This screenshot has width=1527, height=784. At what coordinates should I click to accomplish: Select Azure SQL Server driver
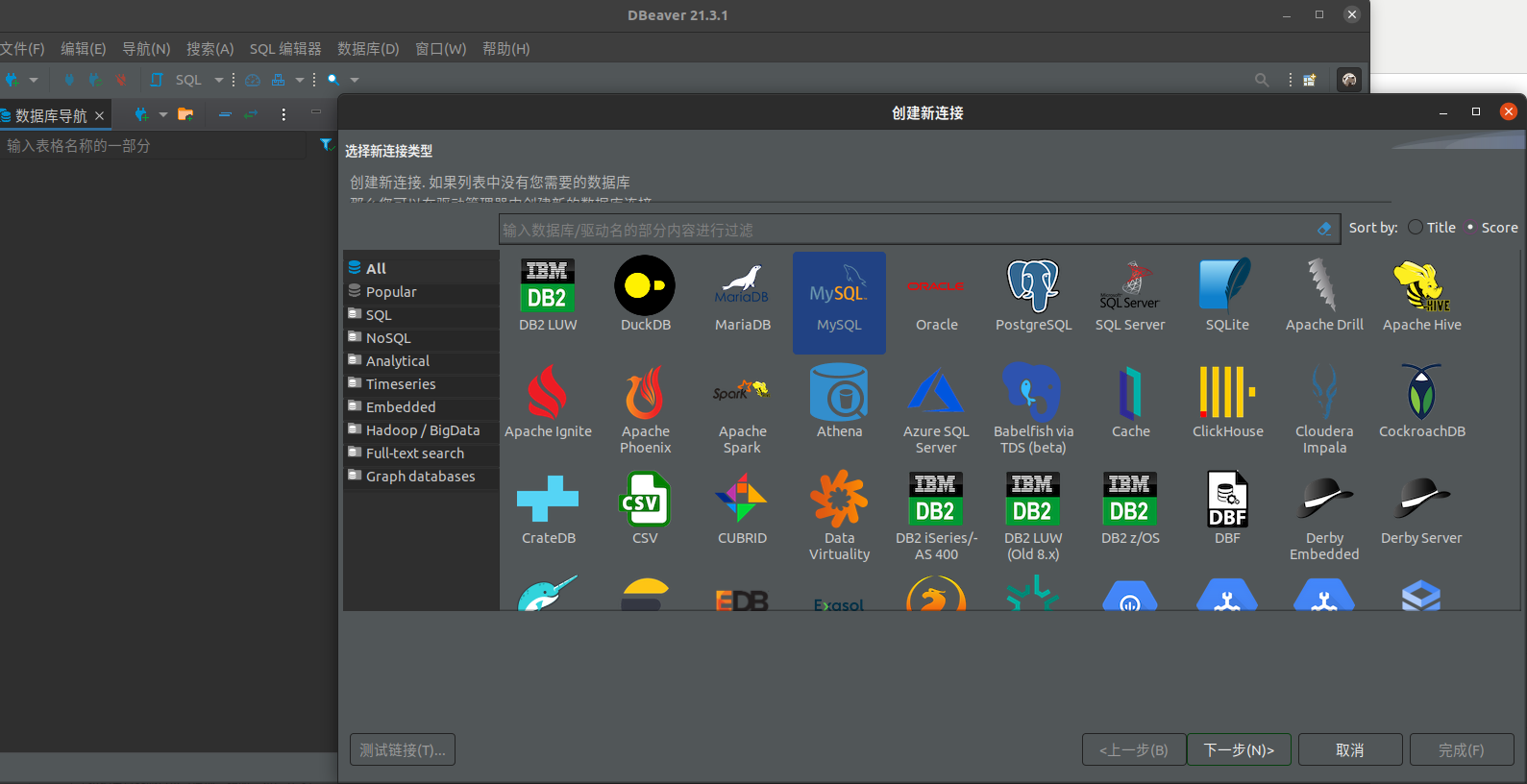coord(937,410)
